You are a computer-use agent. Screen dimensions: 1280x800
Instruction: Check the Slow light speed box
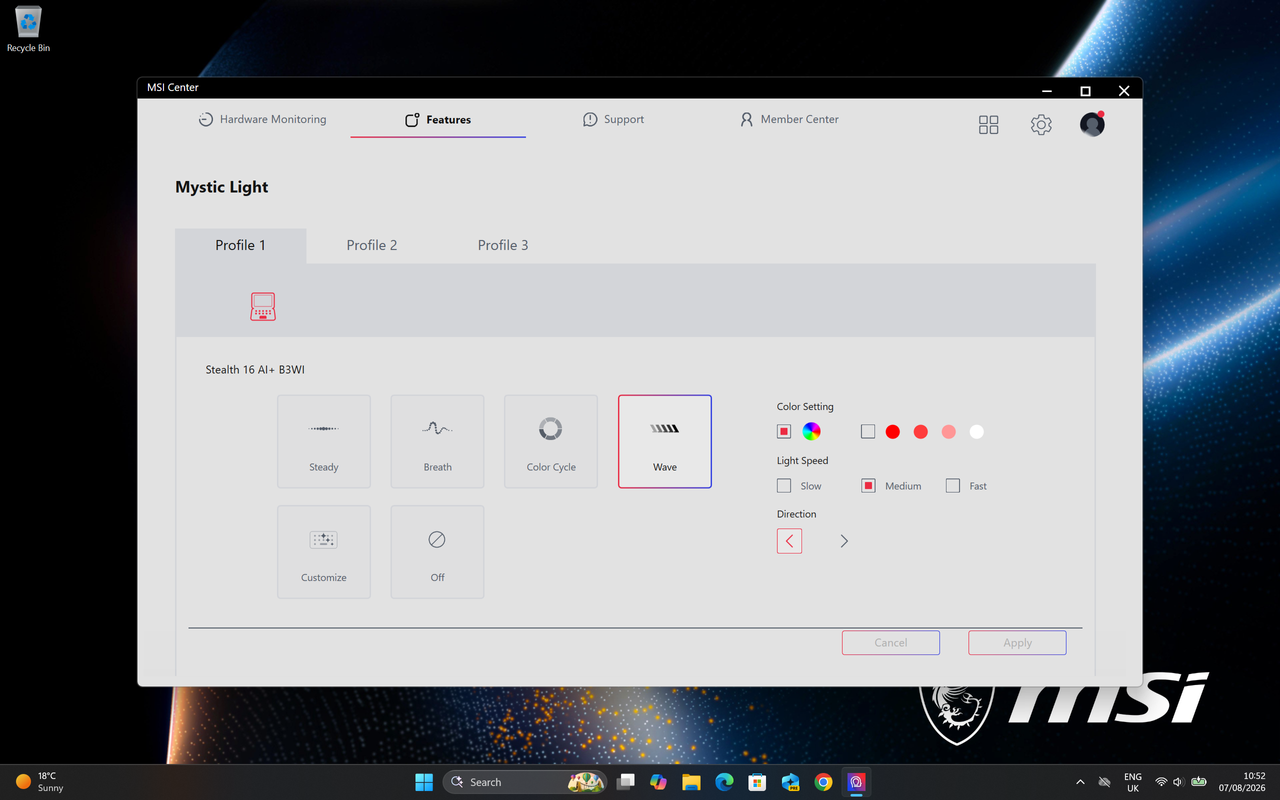tap(784, 486)
